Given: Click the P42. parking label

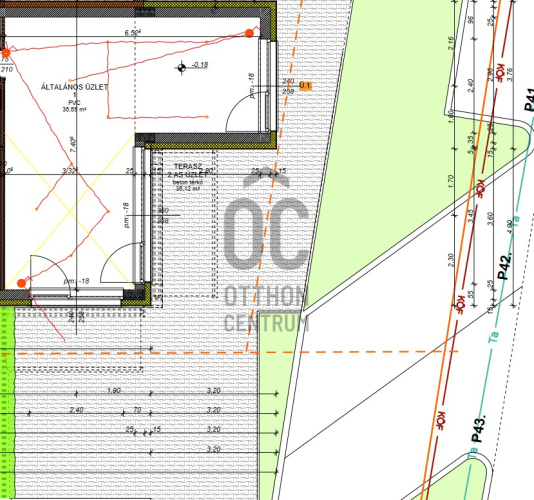Looking at the screenshot, I should tap(505, 266).
